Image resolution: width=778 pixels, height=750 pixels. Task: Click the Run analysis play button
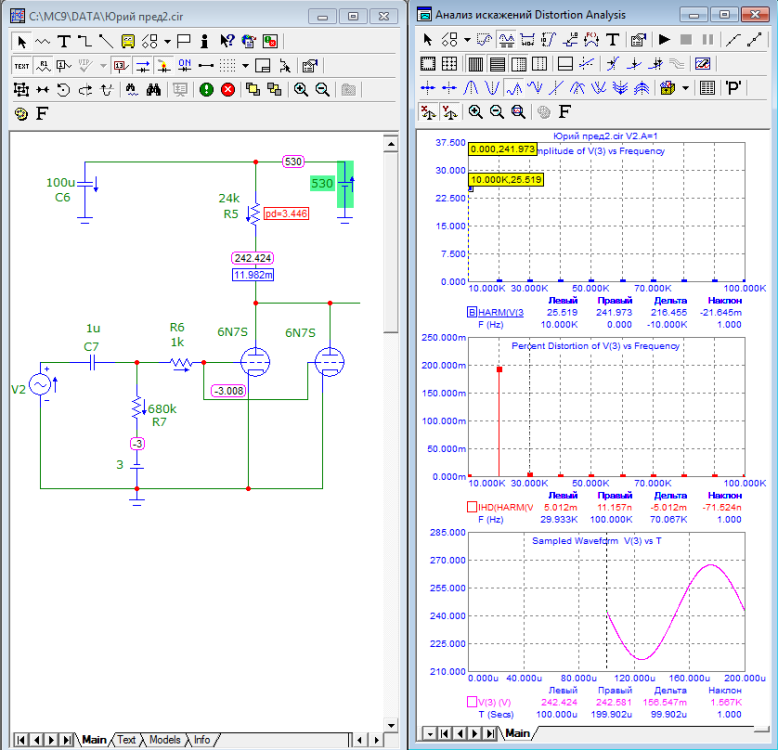pos(664,40)
